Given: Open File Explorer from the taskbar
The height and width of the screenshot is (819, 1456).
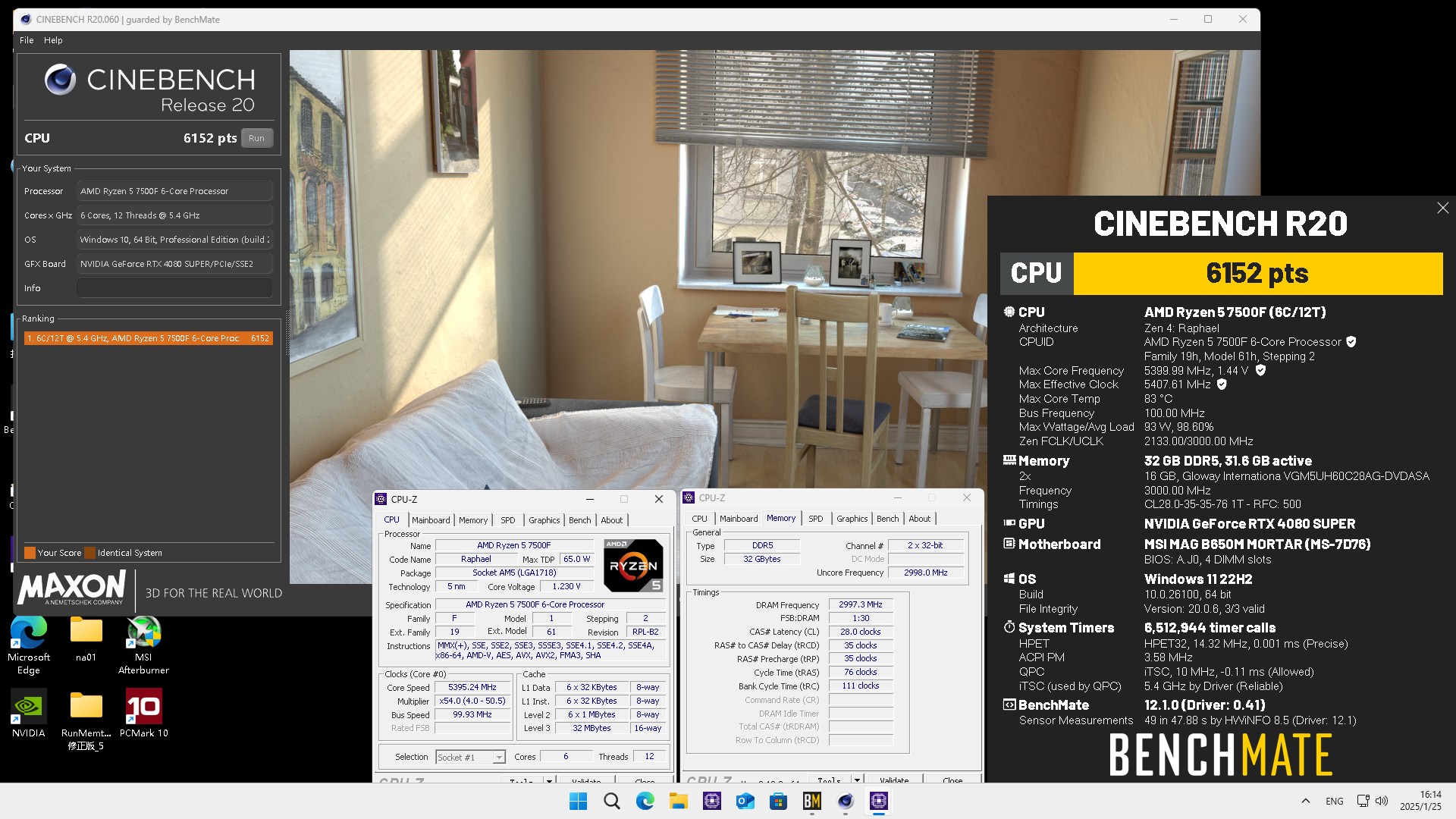Looking at the screenshot, I should click(678, 801).
